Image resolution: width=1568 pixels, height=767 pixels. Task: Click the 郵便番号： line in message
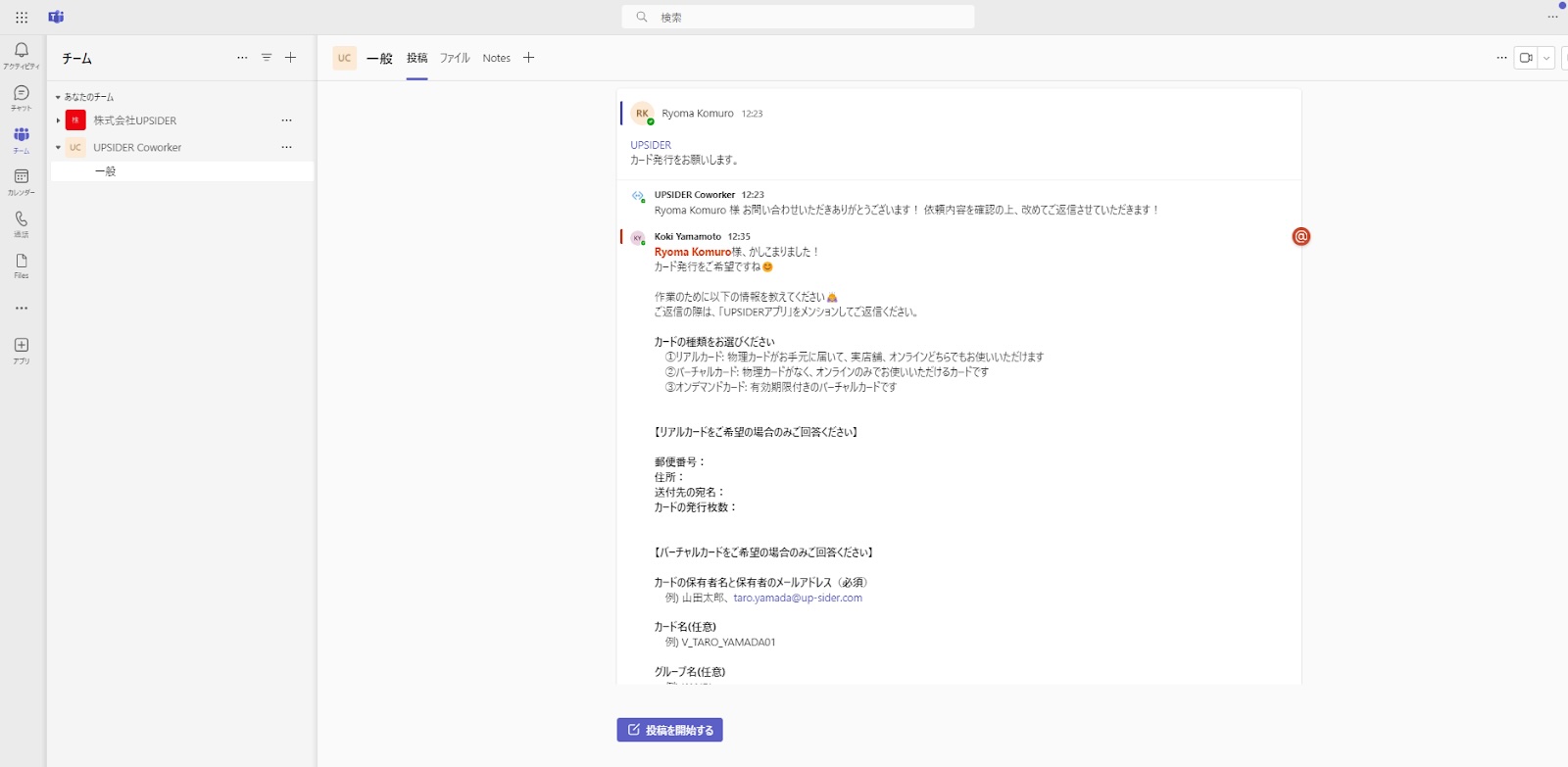pos(680,462)
